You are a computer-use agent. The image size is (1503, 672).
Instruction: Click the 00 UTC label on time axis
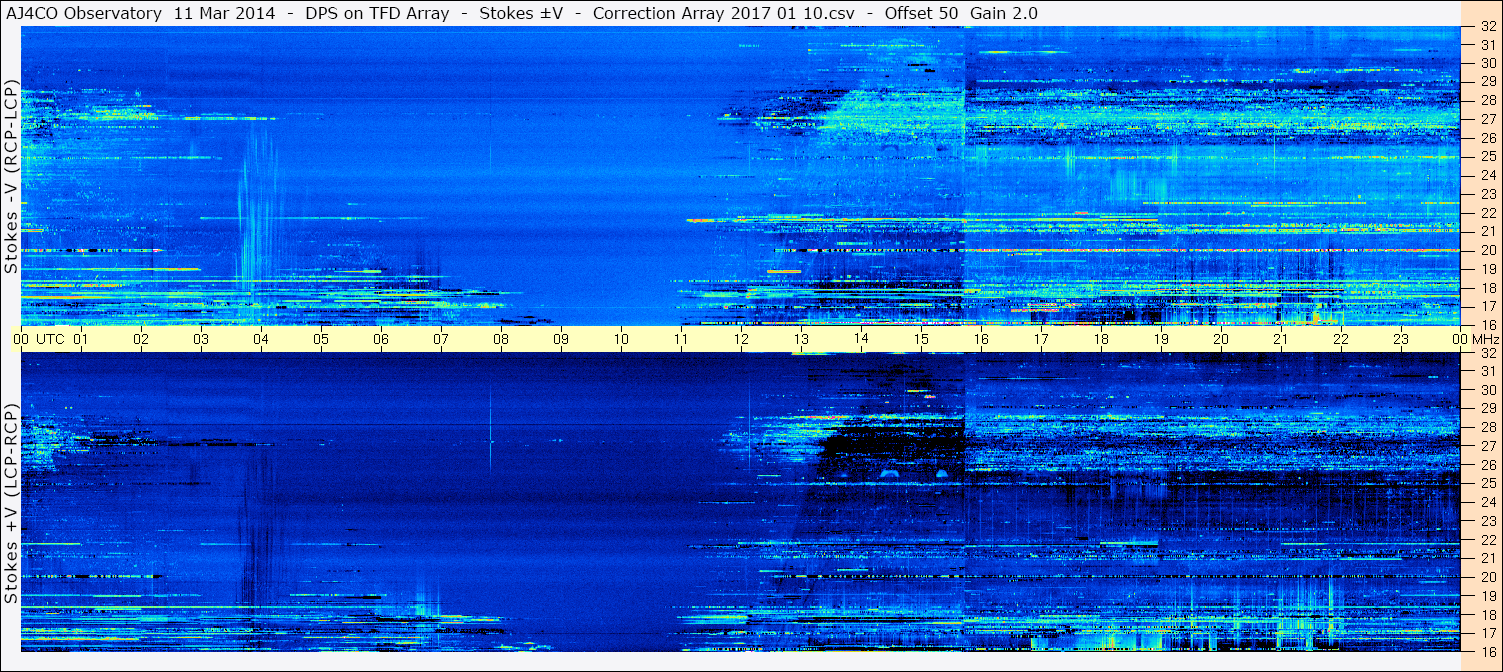click(x=39, y=339)
